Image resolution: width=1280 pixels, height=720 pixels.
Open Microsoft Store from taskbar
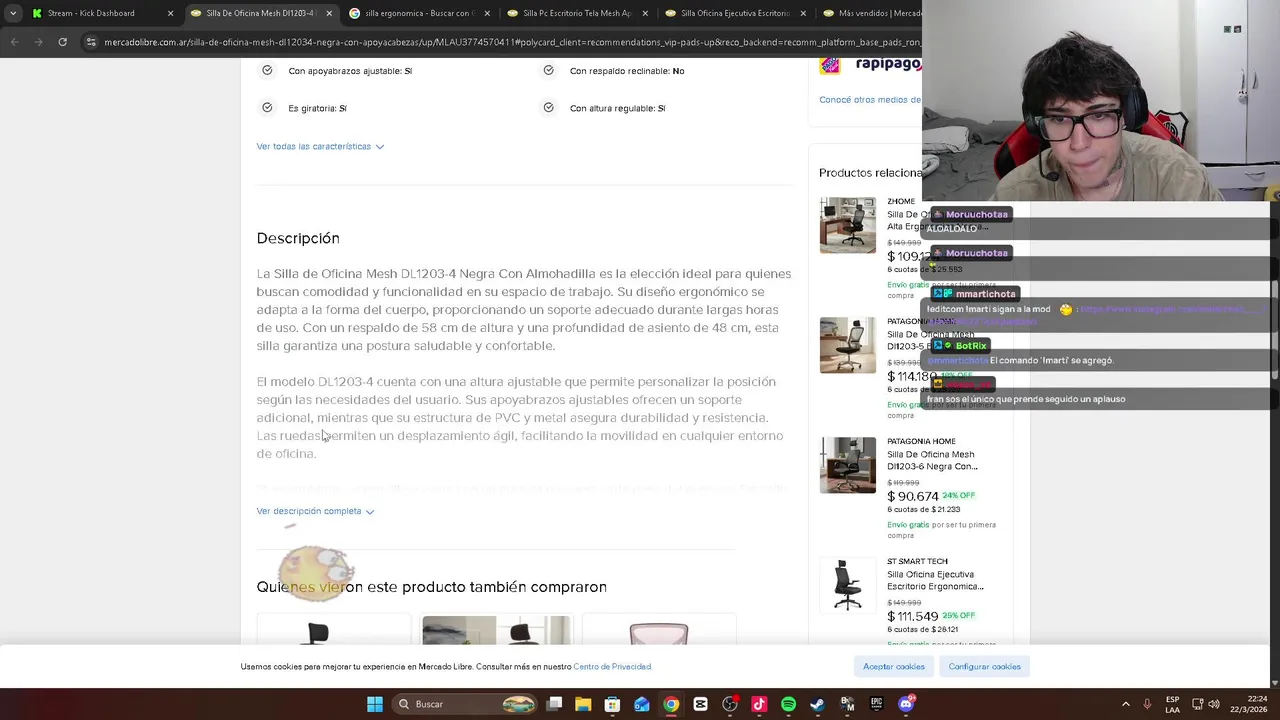point(612,704)
